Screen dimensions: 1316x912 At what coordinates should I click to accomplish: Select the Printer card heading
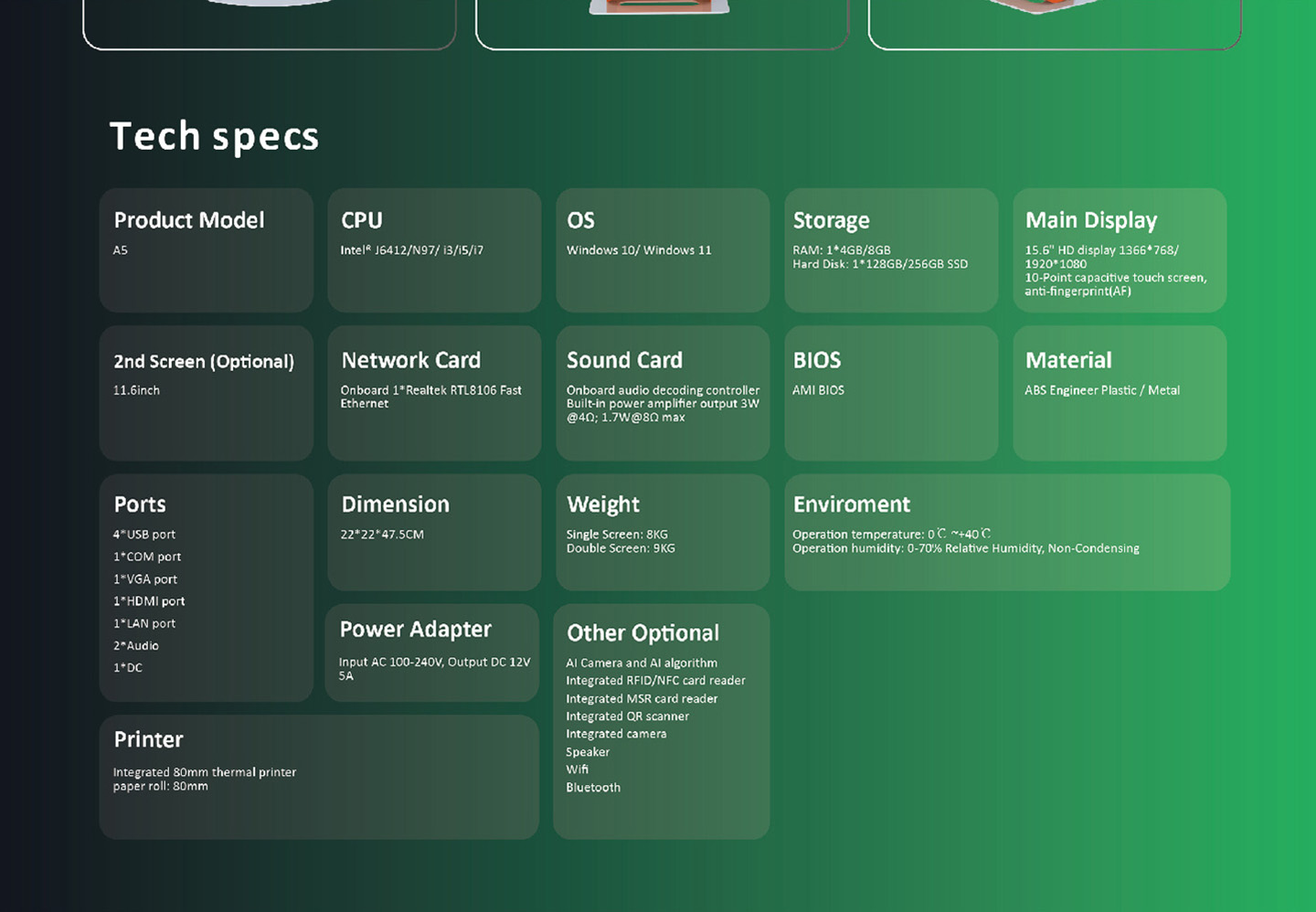click(x=148, y=739)
